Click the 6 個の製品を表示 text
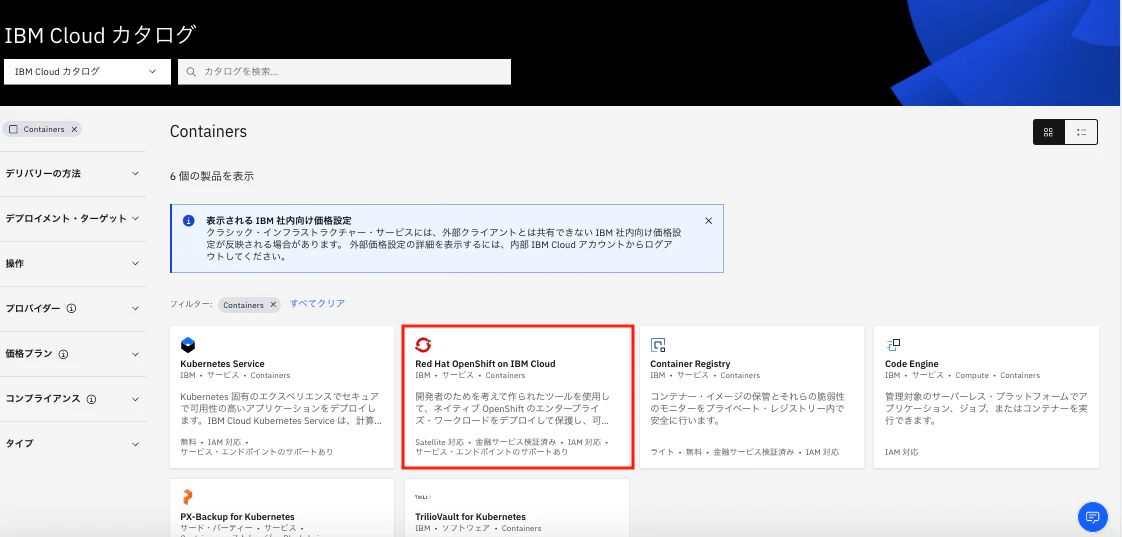Screen dimensions: 1122x537 coord(212,176)
